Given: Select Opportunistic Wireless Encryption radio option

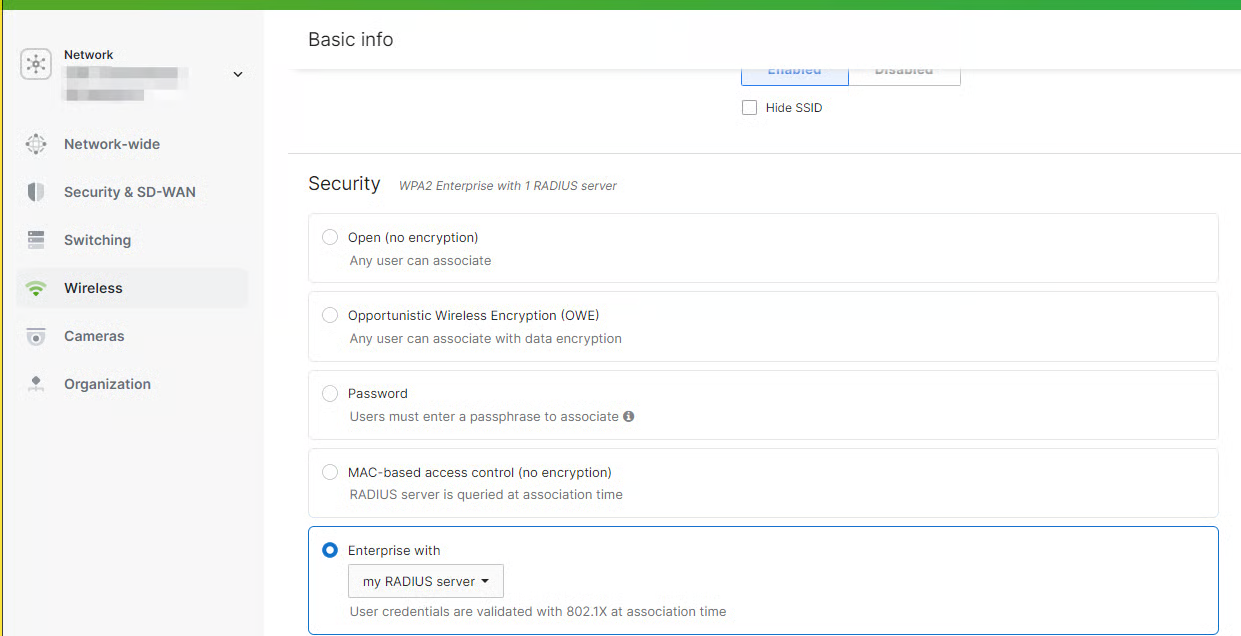Looking at the screenshot, I should point(330,315).
